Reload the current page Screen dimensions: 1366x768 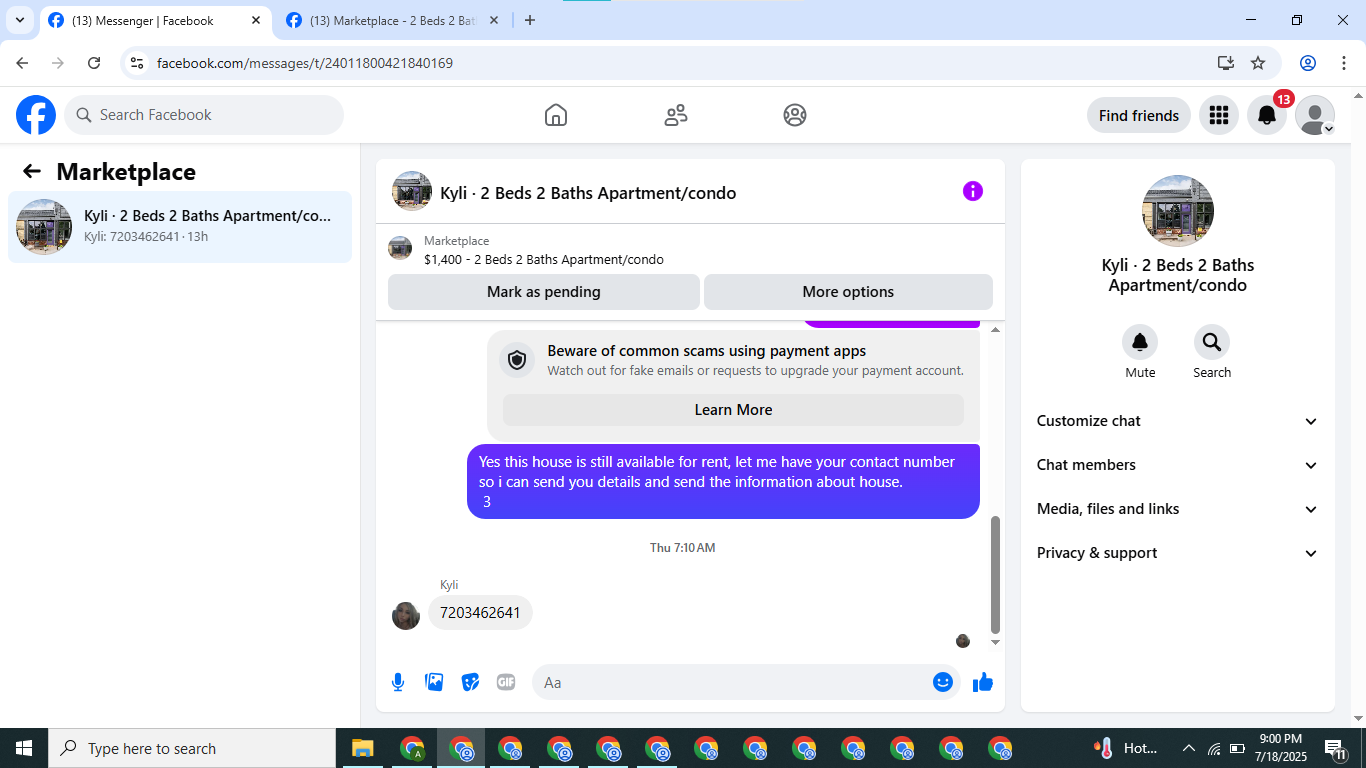tap(94, 63)
